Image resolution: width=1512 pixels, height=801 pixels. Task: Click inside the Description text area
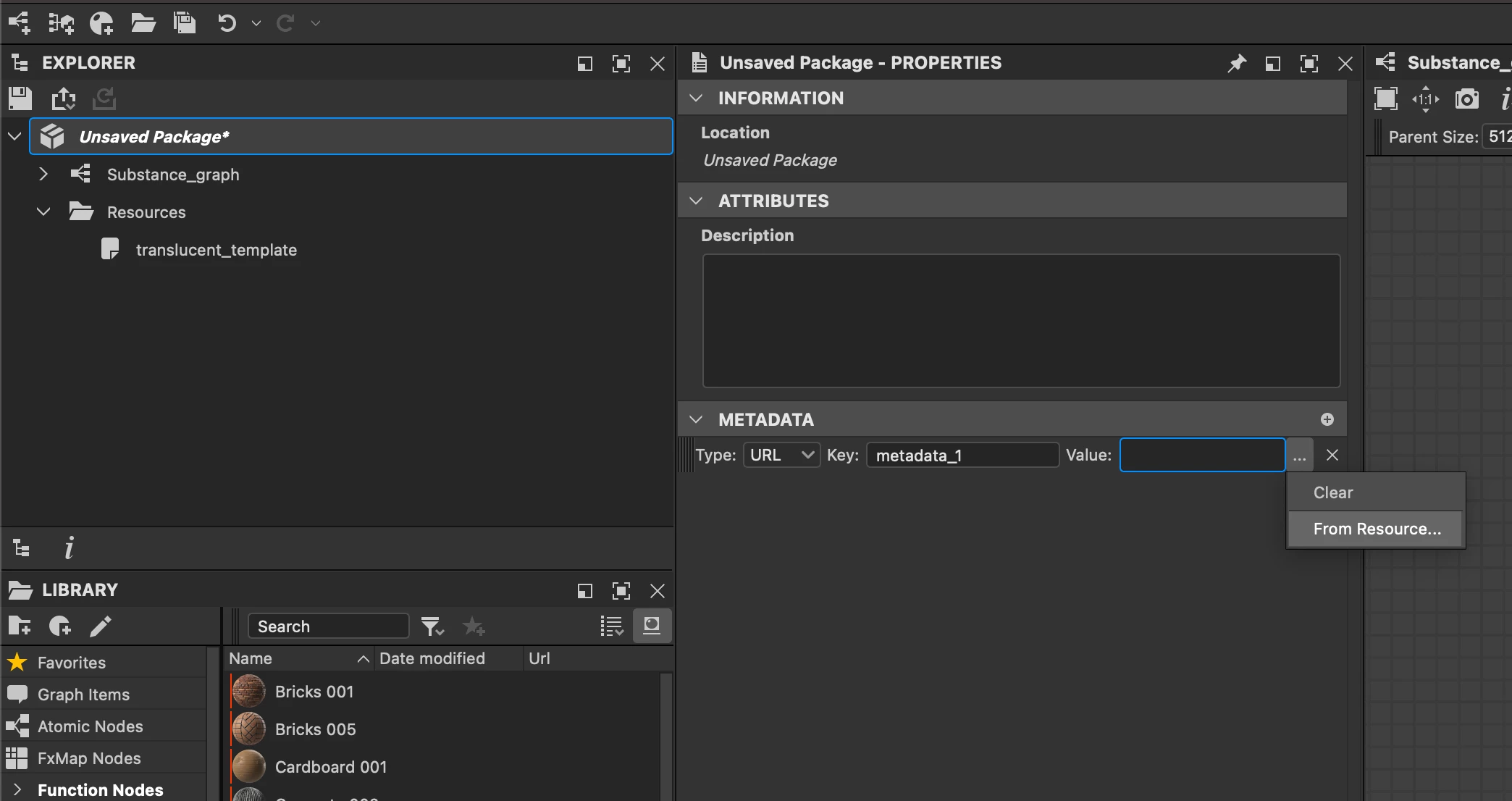(x=1020, y=321)
